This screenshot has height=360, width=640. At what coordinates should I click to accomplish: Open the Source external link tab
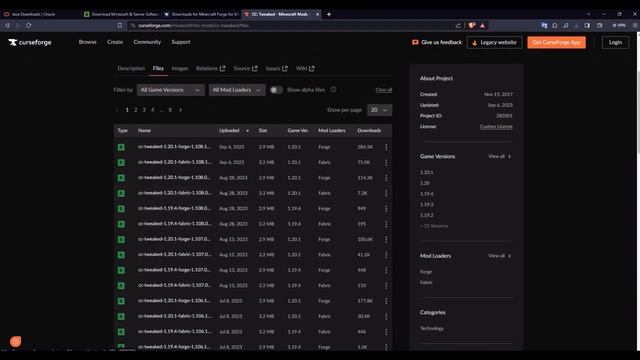(x=245, y=69)
